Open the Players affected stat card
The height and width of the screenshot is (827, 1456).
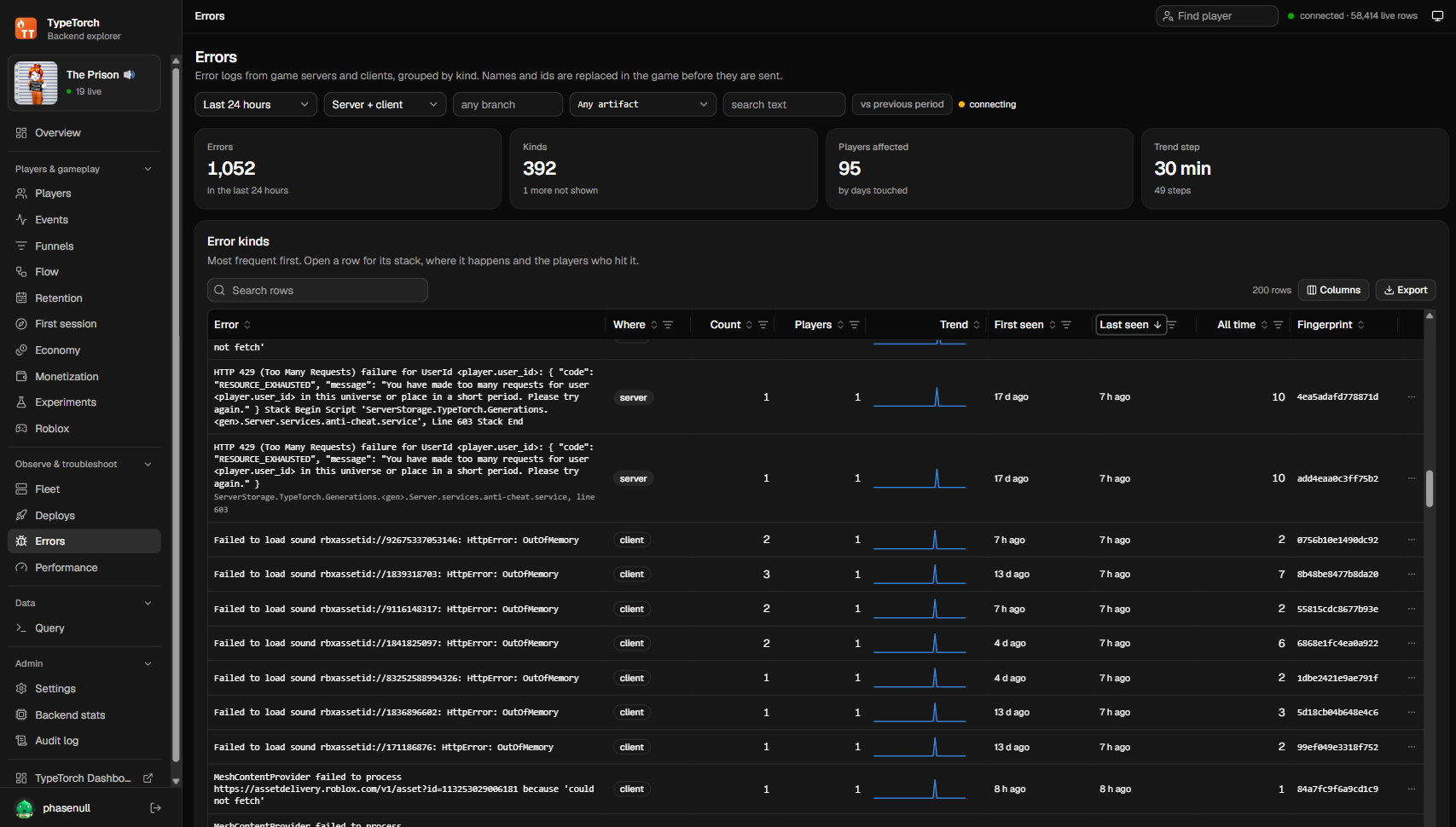coord(979,169)
